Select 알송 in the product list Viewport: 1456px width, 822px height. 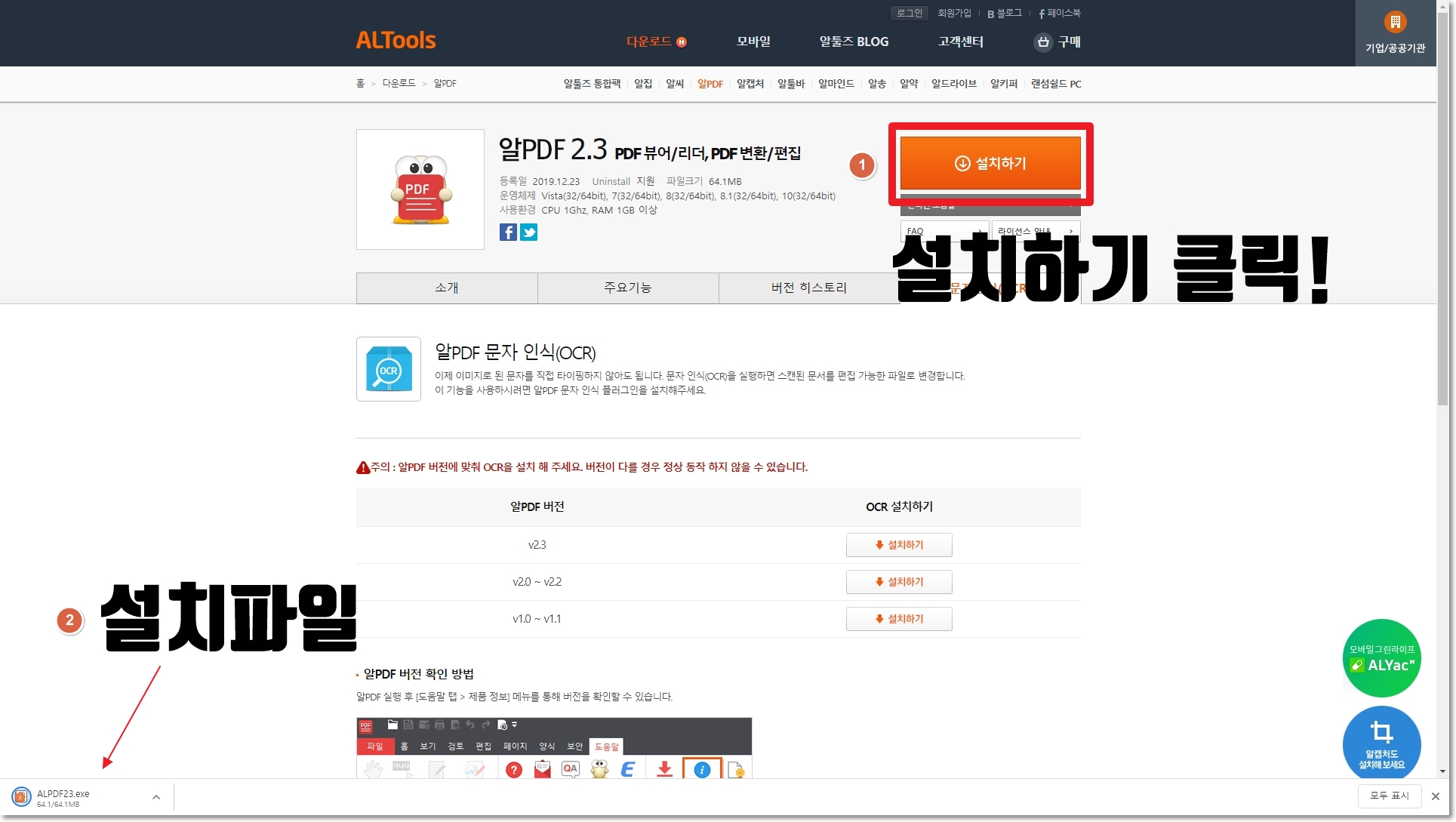pos(877,84)
